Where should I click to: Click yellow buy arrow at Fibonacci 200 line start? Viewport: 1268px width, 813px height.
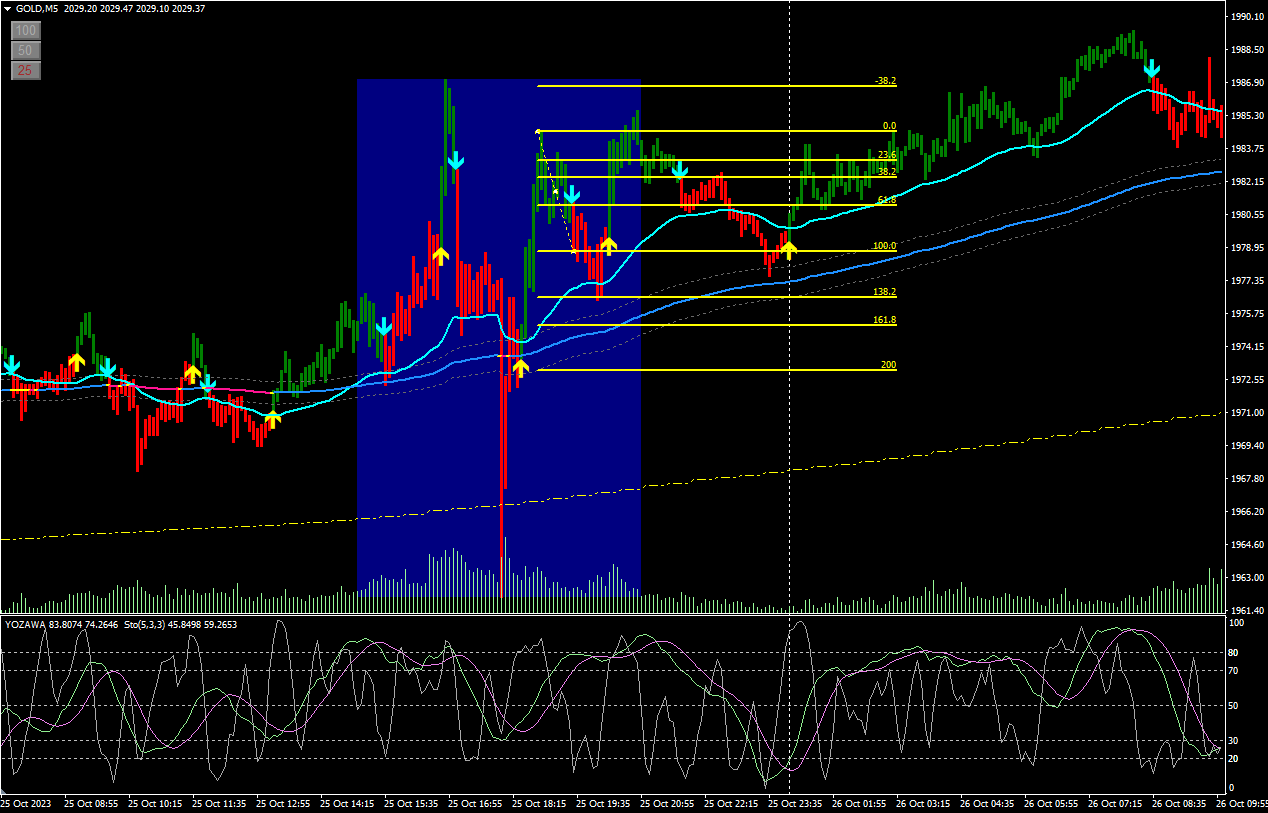pos(520,367)
